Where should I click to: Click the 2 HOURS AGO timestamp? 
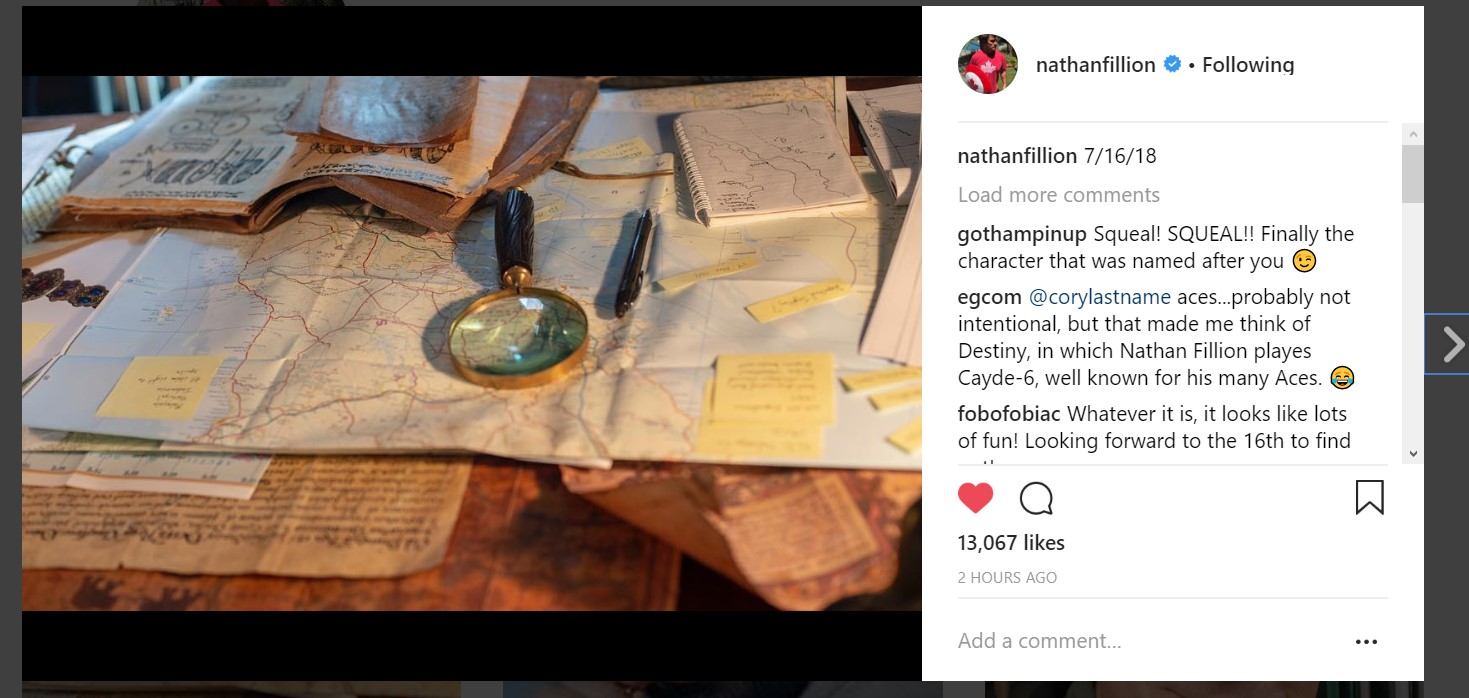(x=1007, y=578)
